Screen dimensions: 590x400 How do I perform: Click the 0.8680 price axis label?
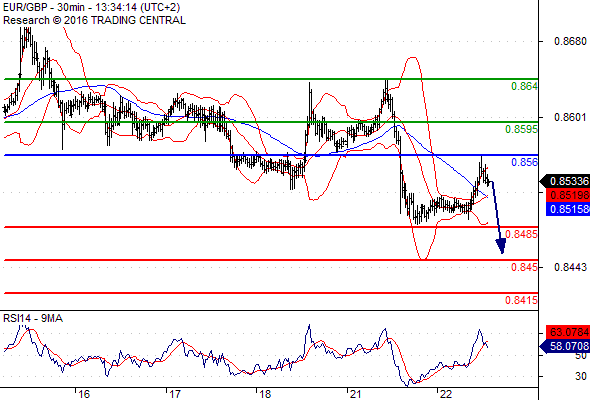coord(570,41)
